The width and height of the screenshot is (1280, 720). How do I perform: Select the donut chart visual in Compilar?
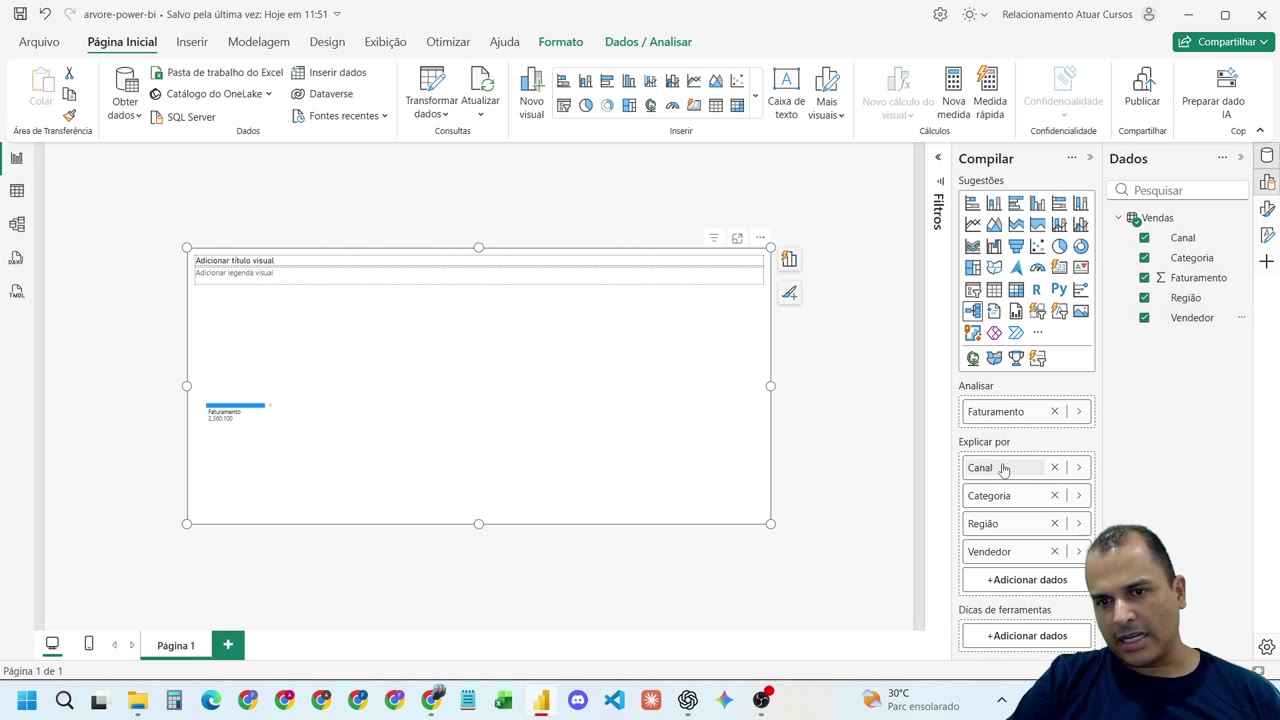tap(1081, 246)
